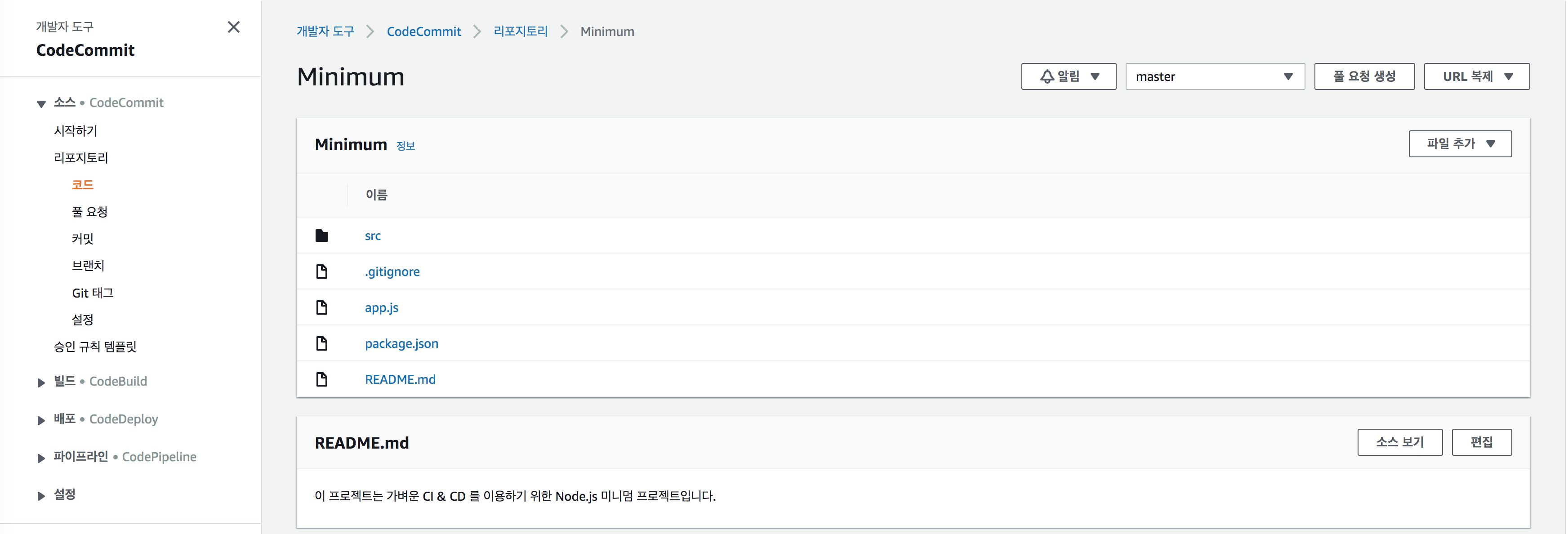Click the src folder icon
Image resolution: width=1568 pixels, height=534 pixels.
coord(322,236)
